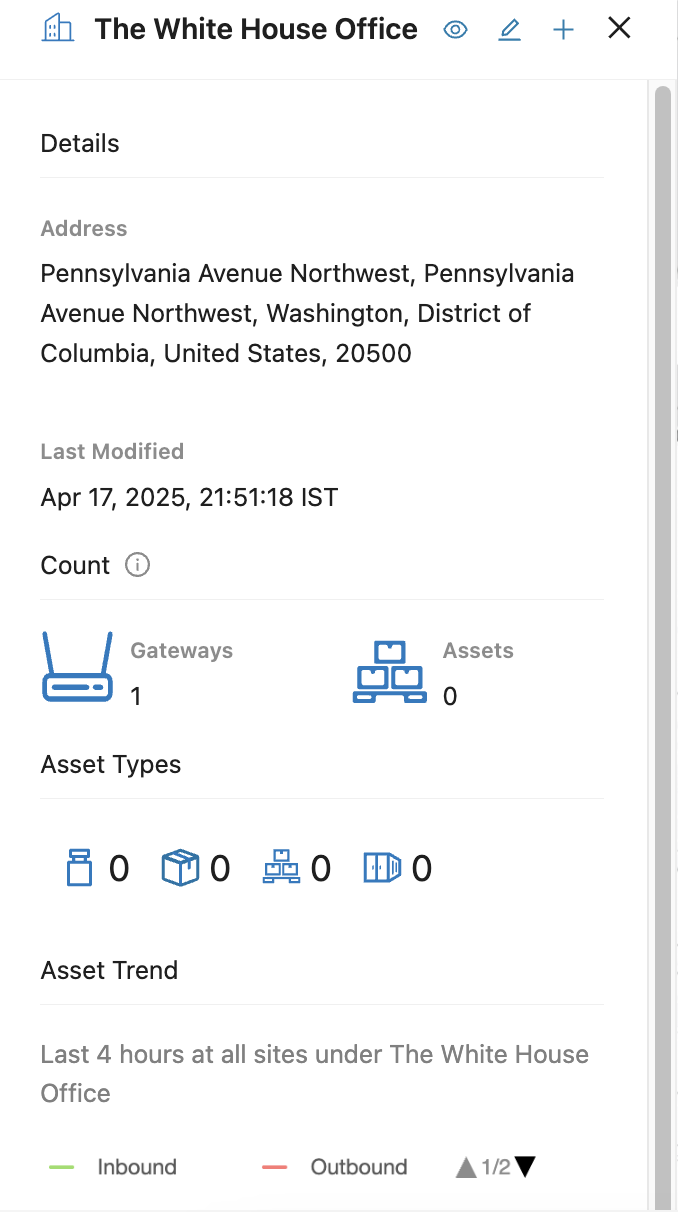Select the bottle asset type icon
Screen dimensions: 678x1212
(80, 868)
